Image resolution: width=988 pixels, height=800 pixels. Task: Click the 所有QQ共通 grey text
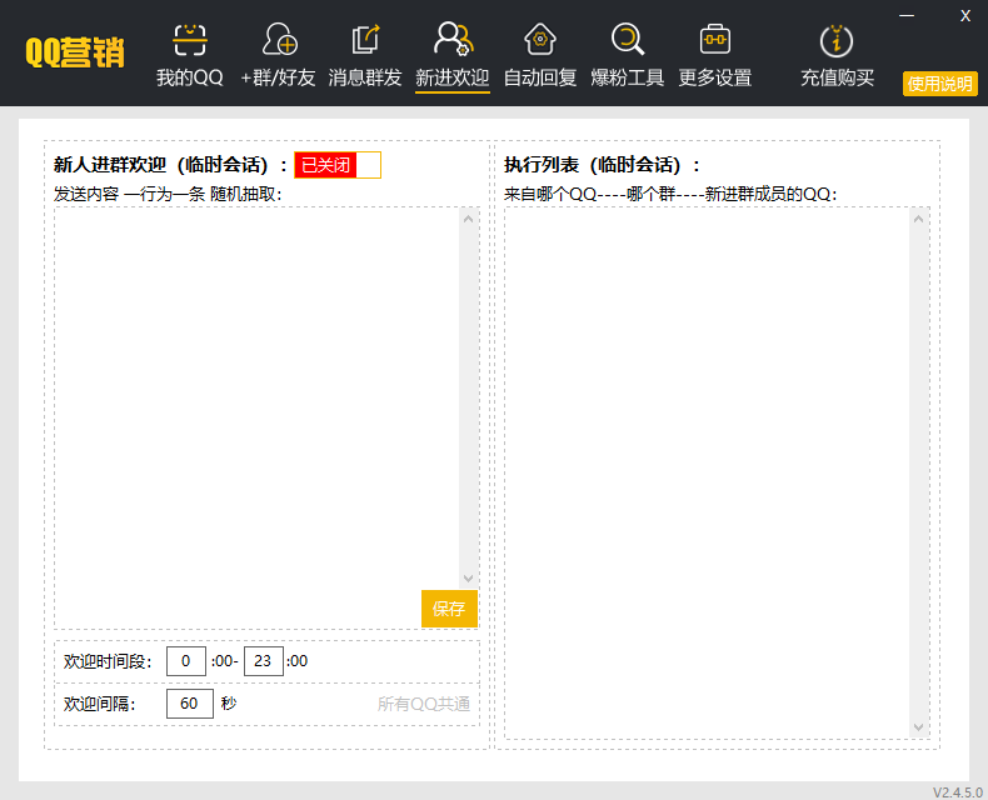423,704
